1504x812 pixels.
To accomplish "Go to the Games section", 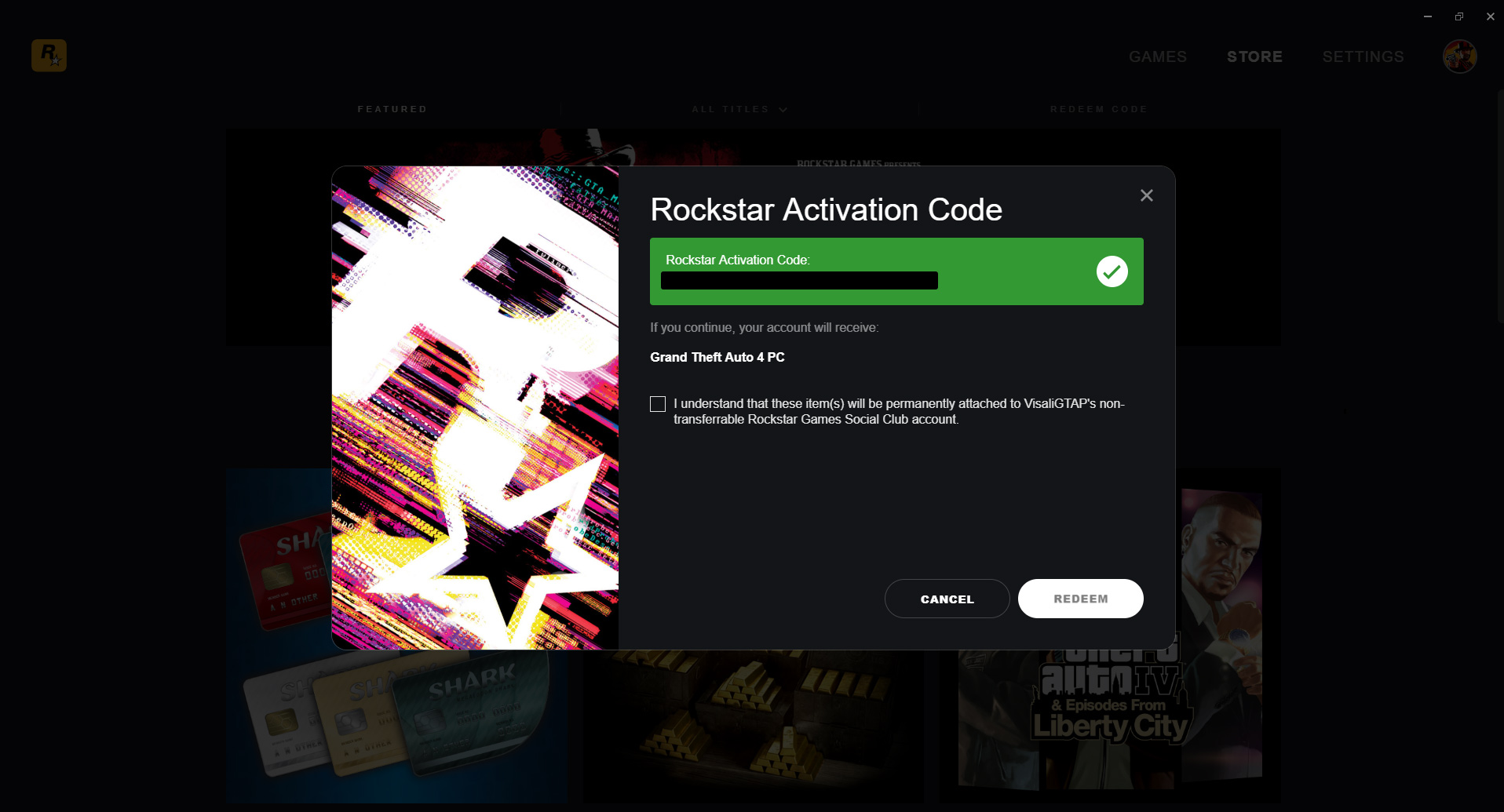I will coord(1158,56).
